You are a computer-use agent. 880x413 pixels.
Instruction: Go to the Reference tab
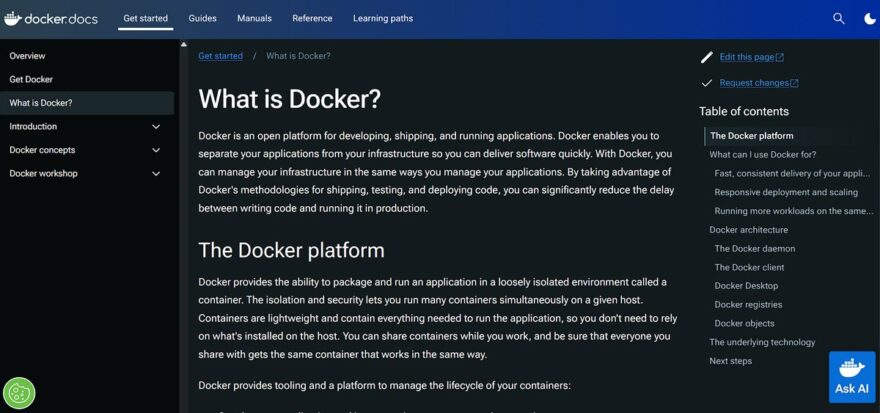point(312,18)
